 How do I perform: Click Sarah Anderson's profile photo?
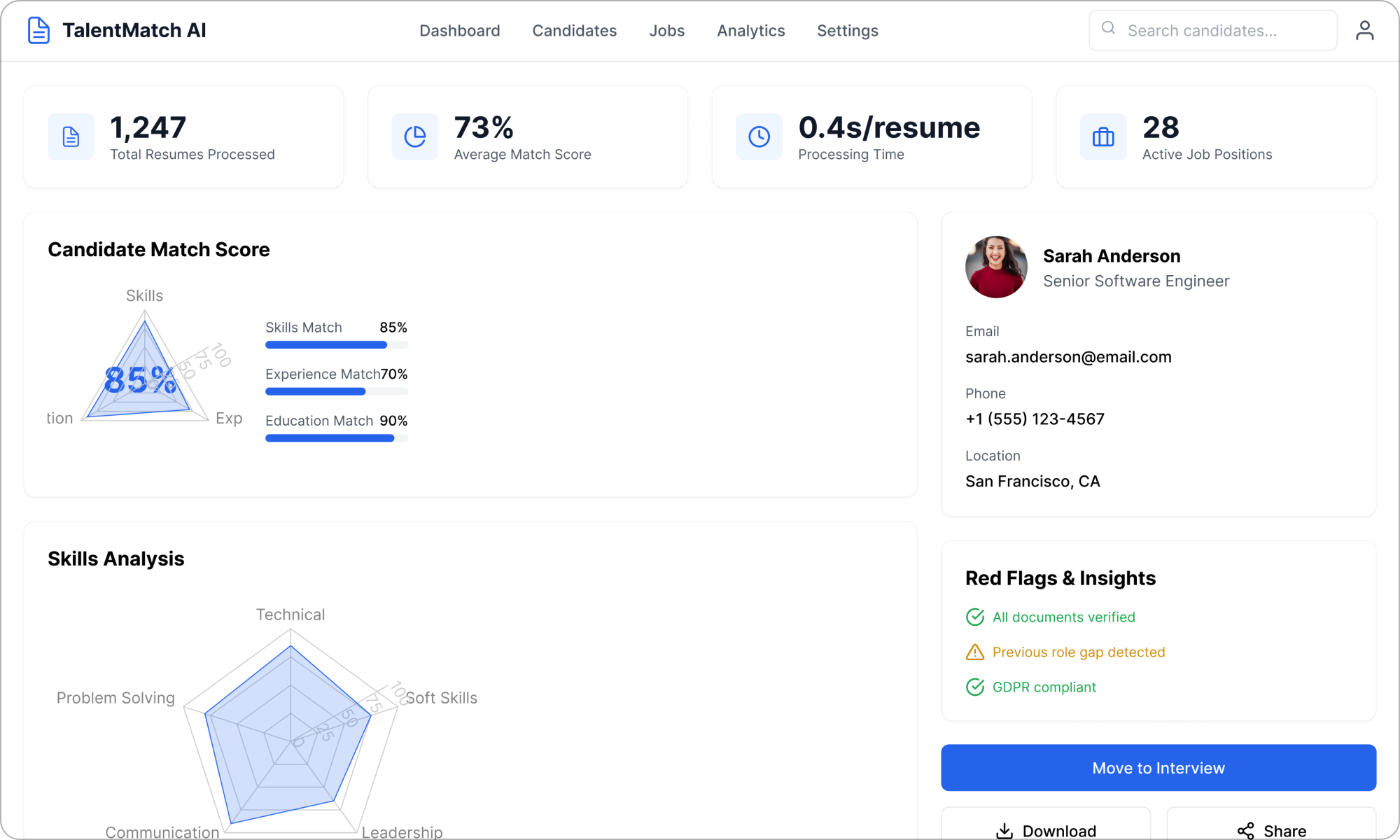pos(995,267)
